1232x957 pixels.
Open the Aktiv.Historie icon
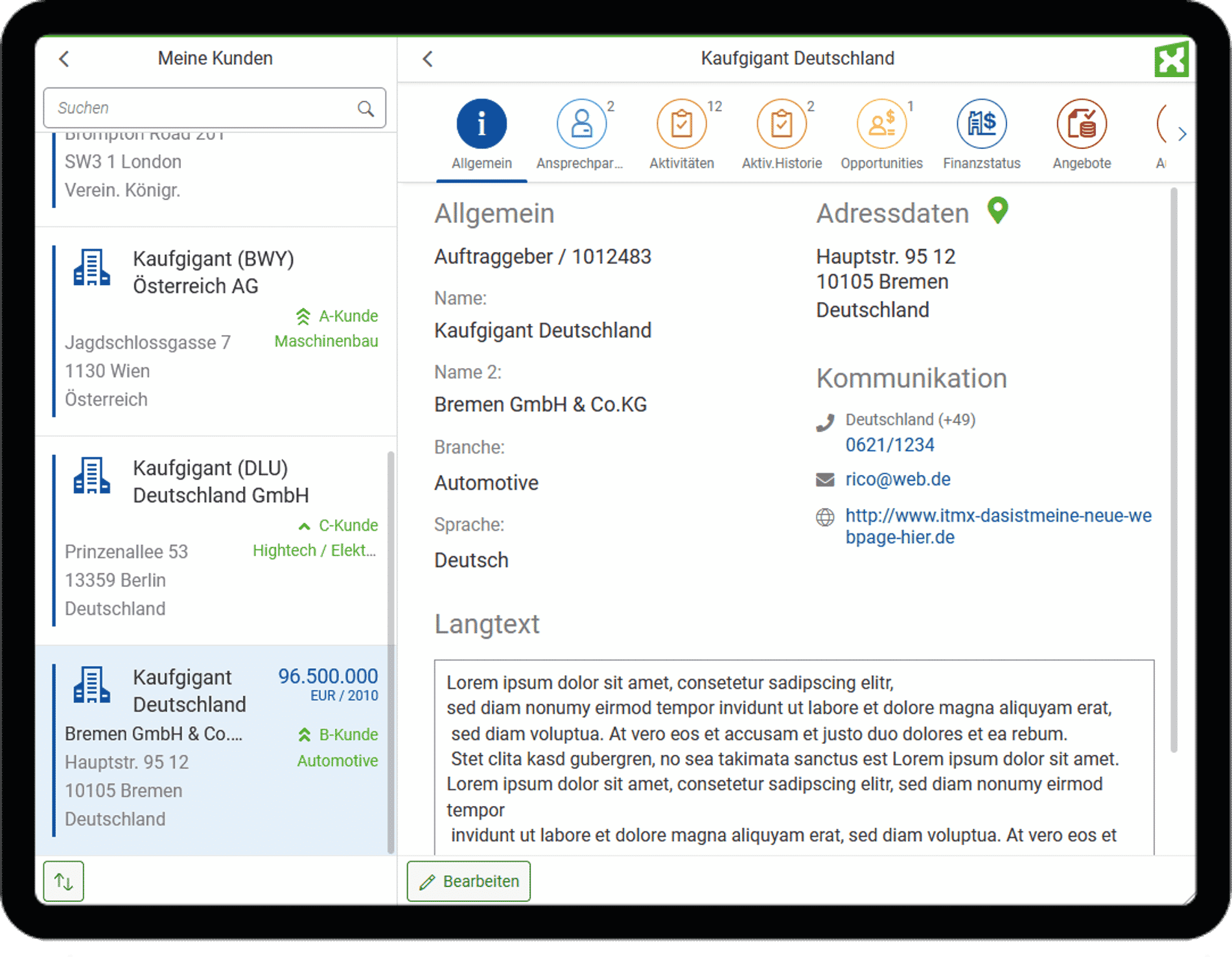(782, 124)
